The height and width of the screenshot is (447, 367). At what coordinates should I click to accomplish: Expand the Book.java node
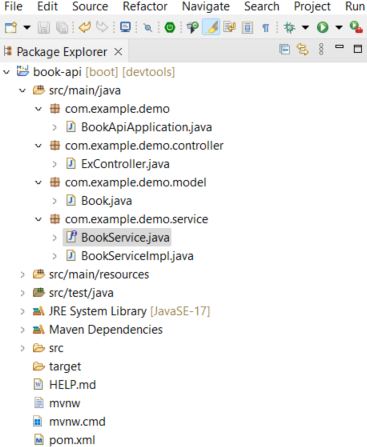[55, 201]
